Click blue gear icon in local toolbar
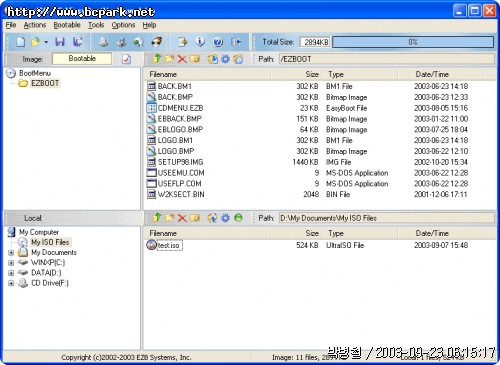Viewport: 500px width, 365px height. pyautogui.click(x=226, y=218)
